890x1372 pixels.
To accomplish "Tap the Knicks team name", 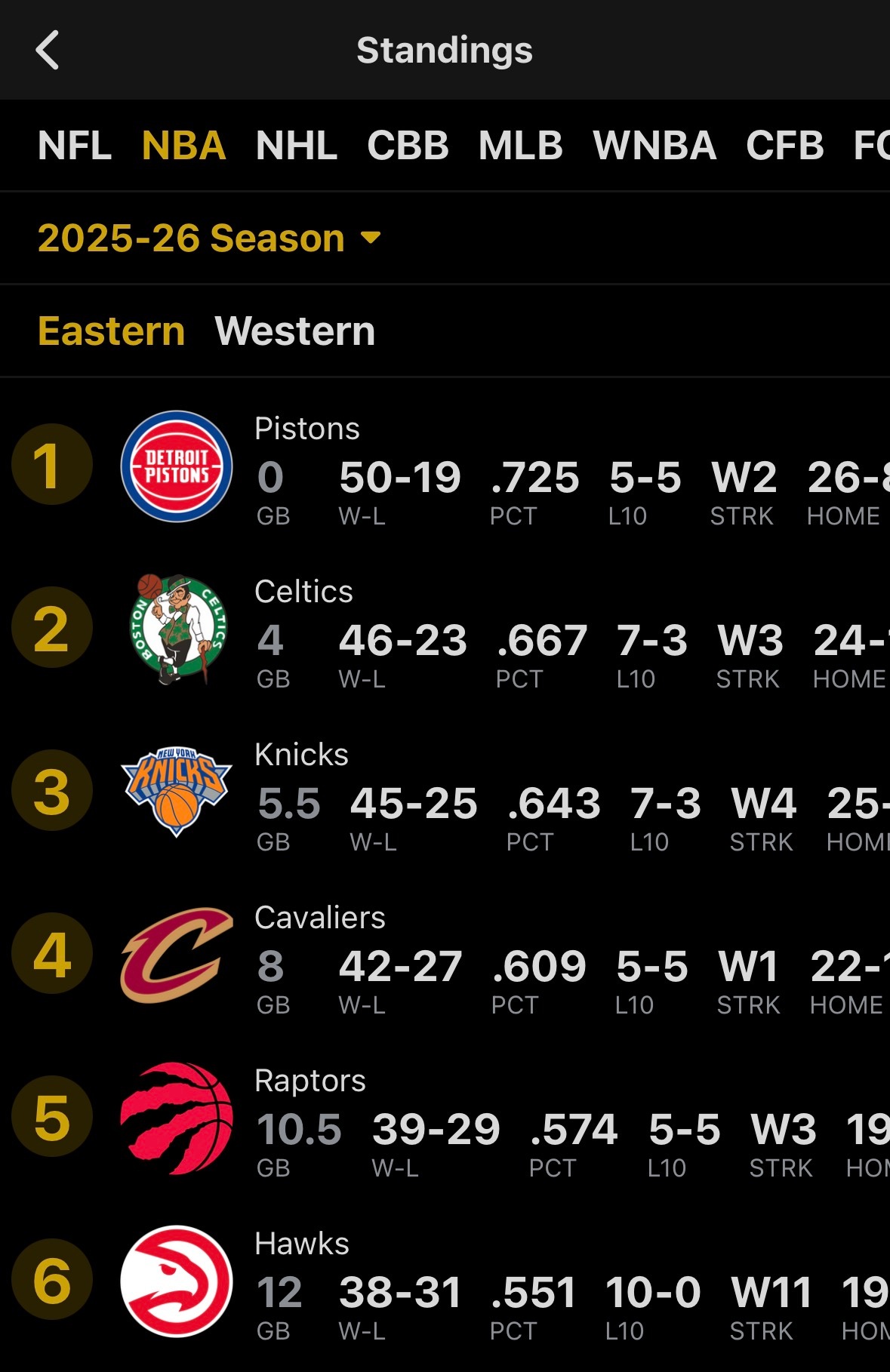I will pos(302,754).
